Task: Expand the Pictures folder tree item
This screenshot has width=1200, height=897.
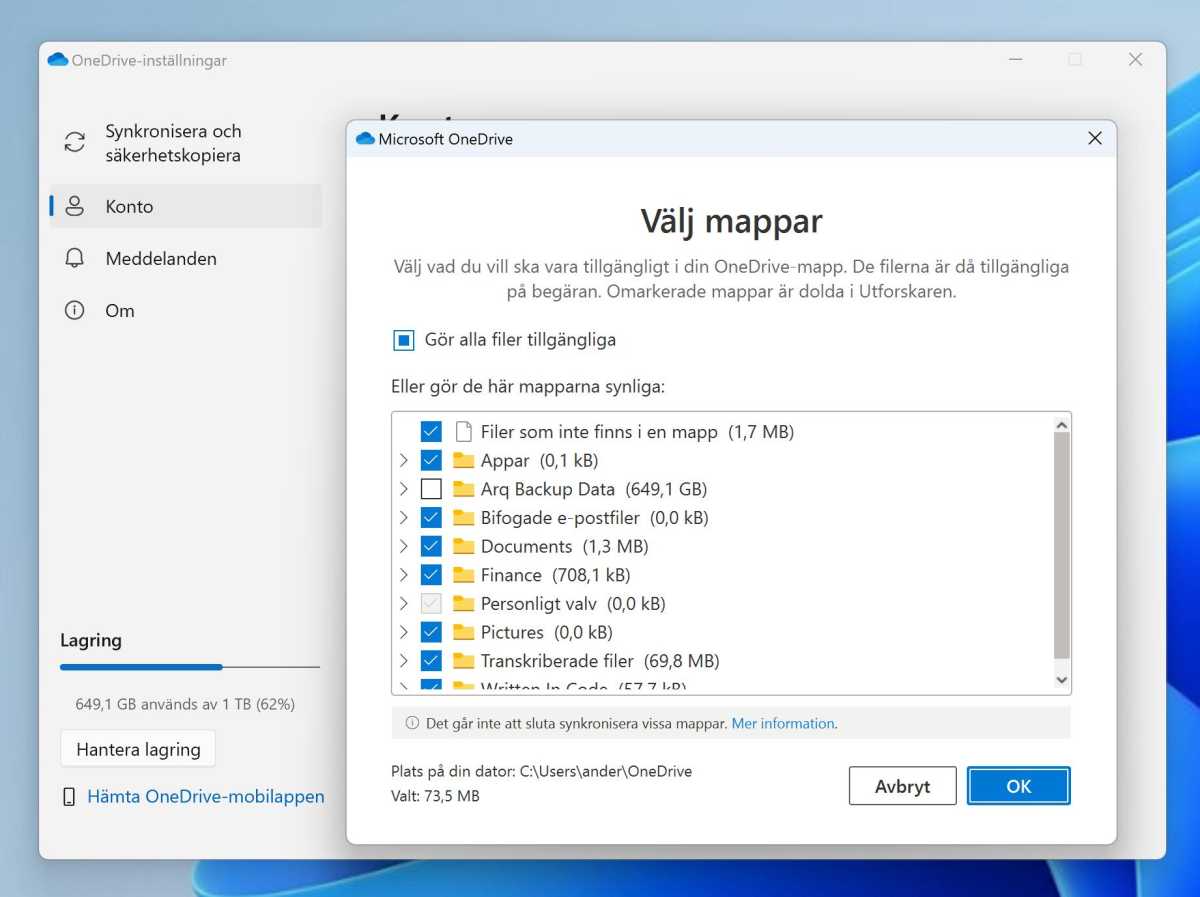Action: pos(403,632)
